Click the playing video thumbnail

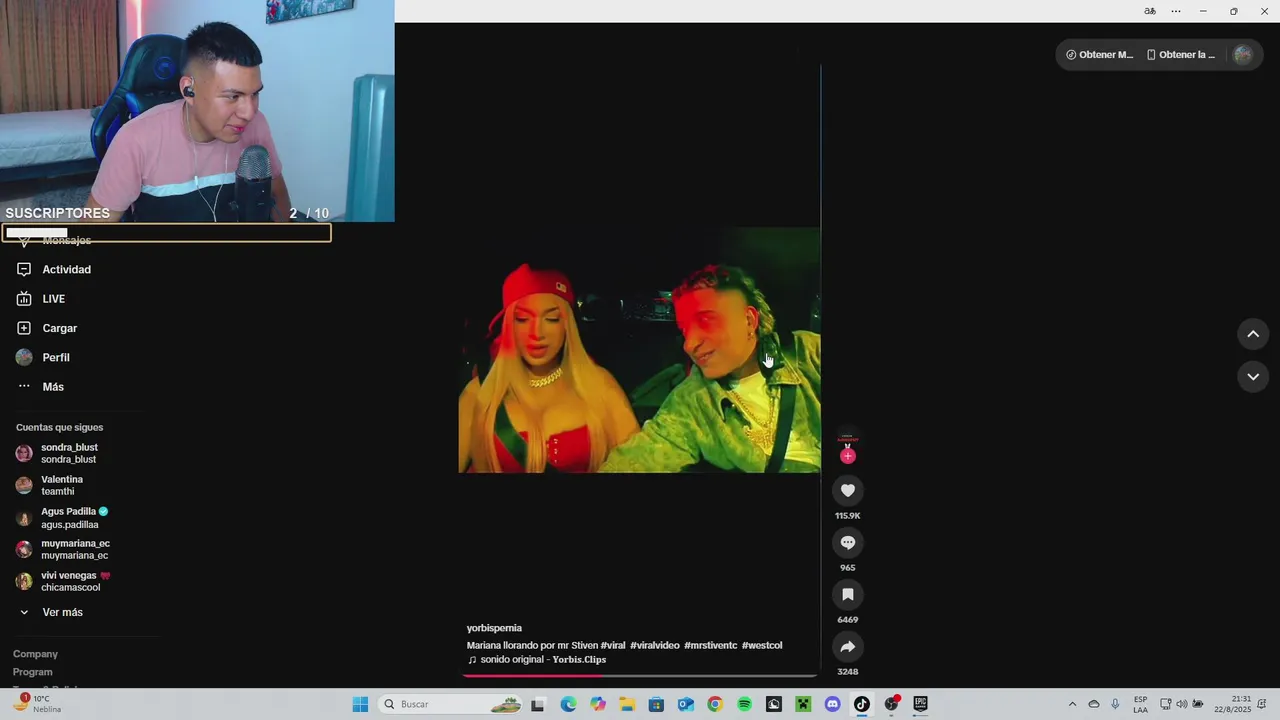click(x=639, y=350)
